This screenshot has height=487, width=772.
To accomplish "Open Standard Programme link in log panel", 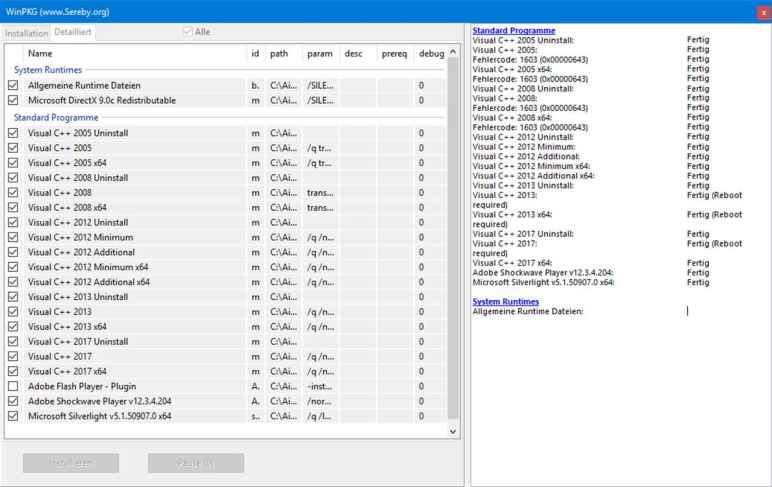I will tap(513, 31).
